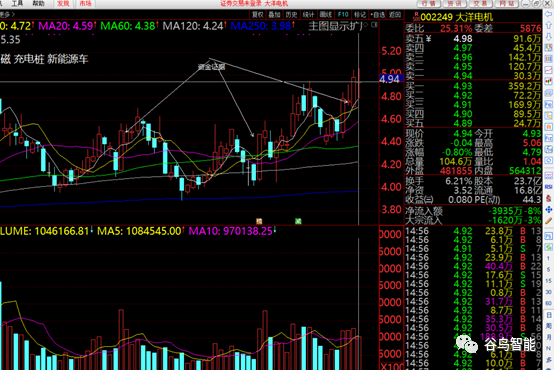Switch to the 日 daily period

(548, 314)
